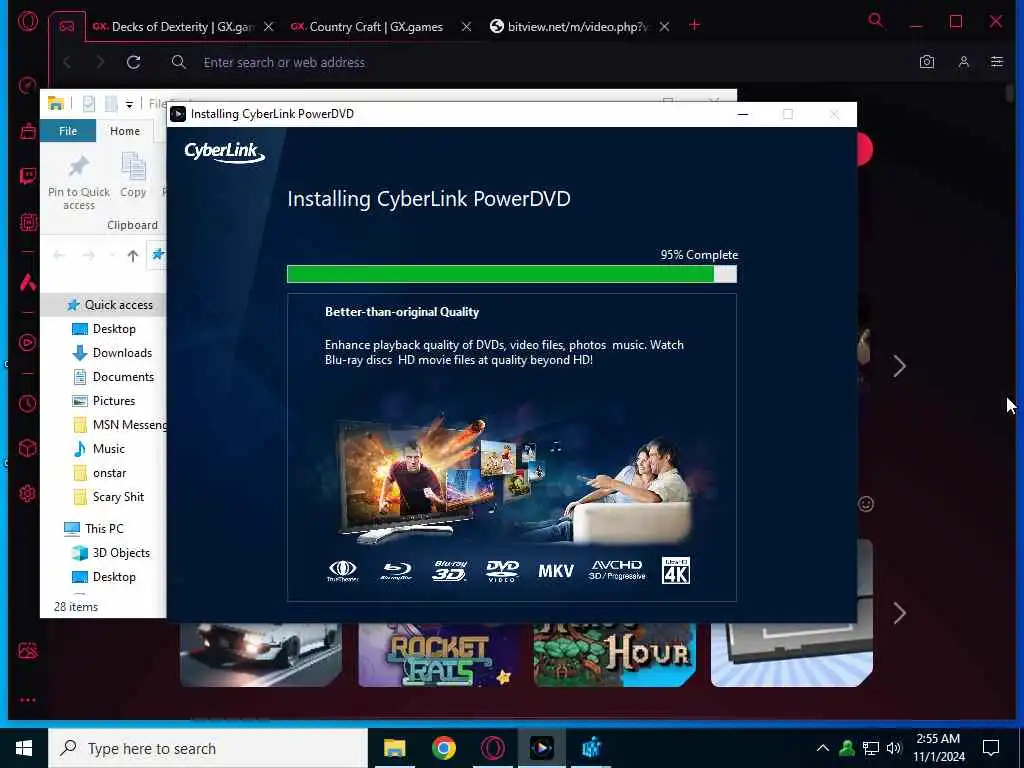The height and width of the screenshot is (768, 1024).
Task: Click the installation progress bar
Action: 512,274
